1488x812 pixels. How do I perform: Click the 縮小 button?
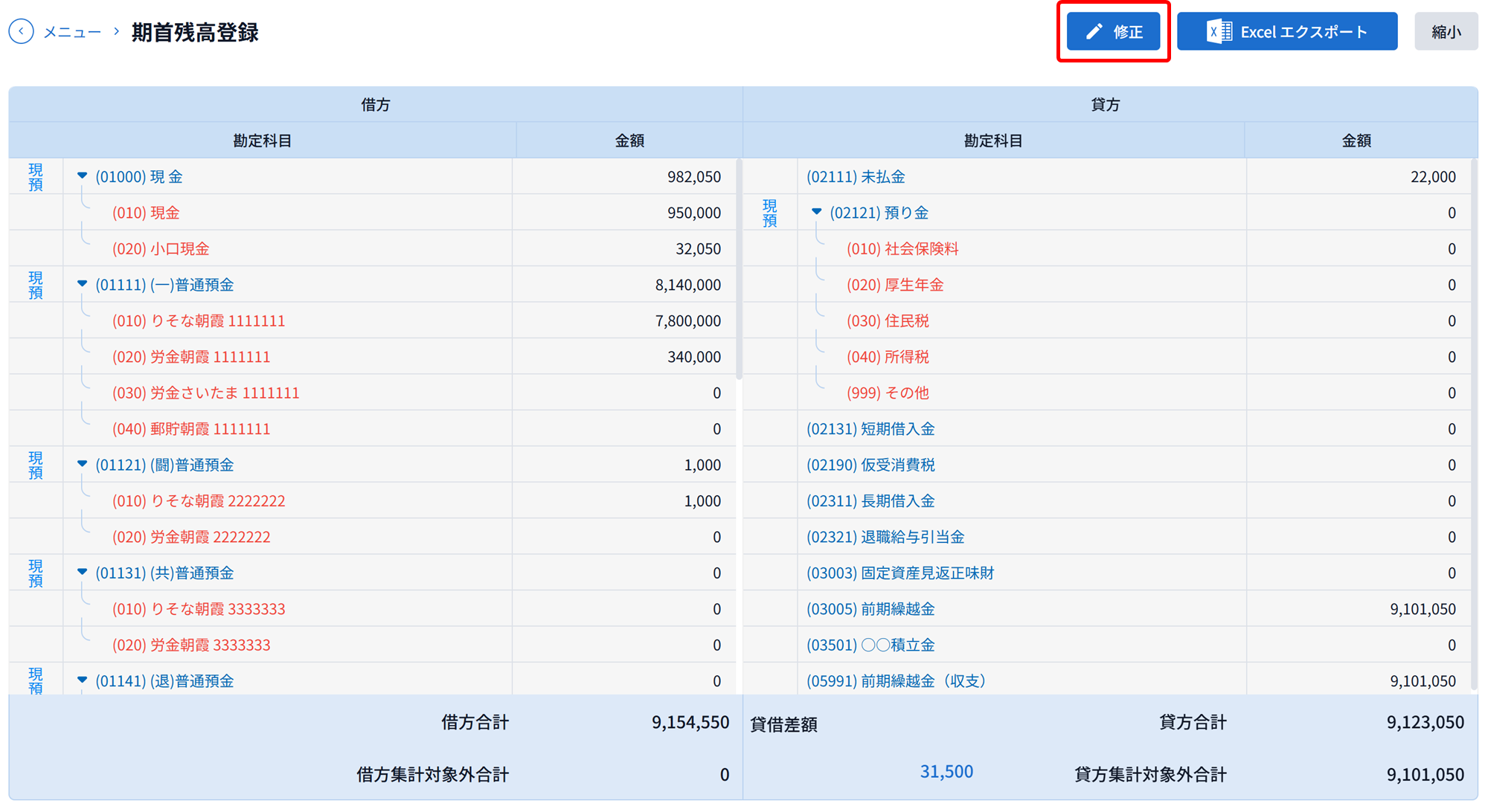1446,31
